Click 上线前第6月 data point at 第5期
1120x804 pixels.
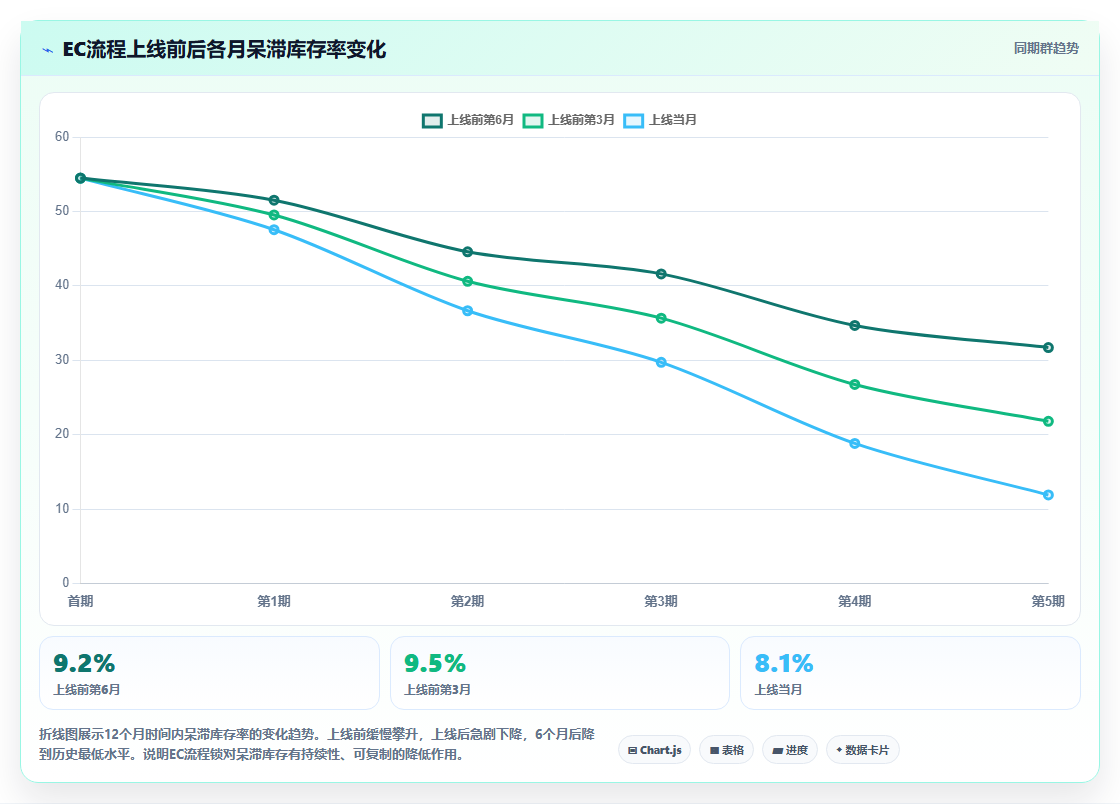point(1049,348)
